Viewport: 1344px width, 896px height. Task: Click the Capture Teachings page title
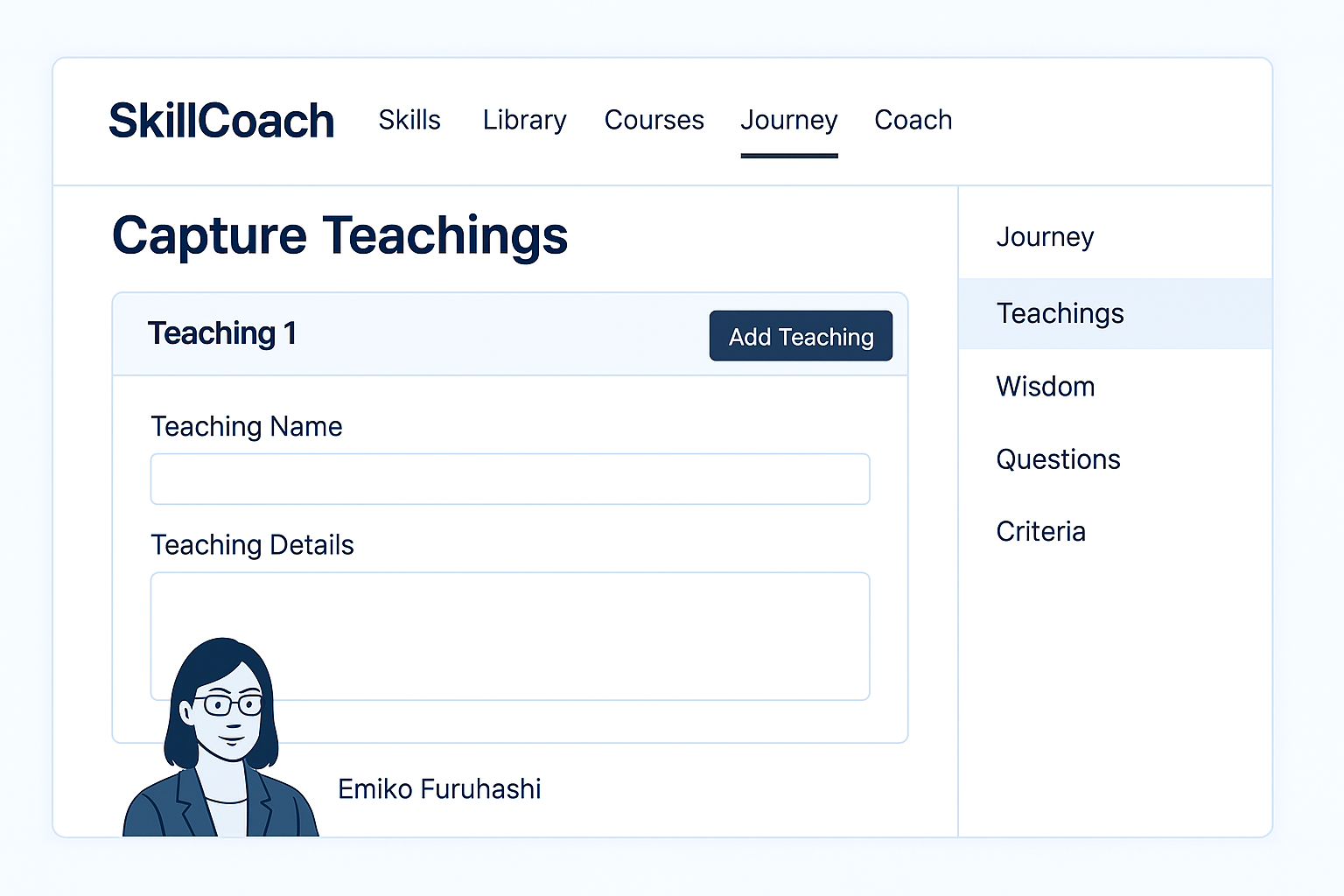pyautogui.click(x=339, y=234)
